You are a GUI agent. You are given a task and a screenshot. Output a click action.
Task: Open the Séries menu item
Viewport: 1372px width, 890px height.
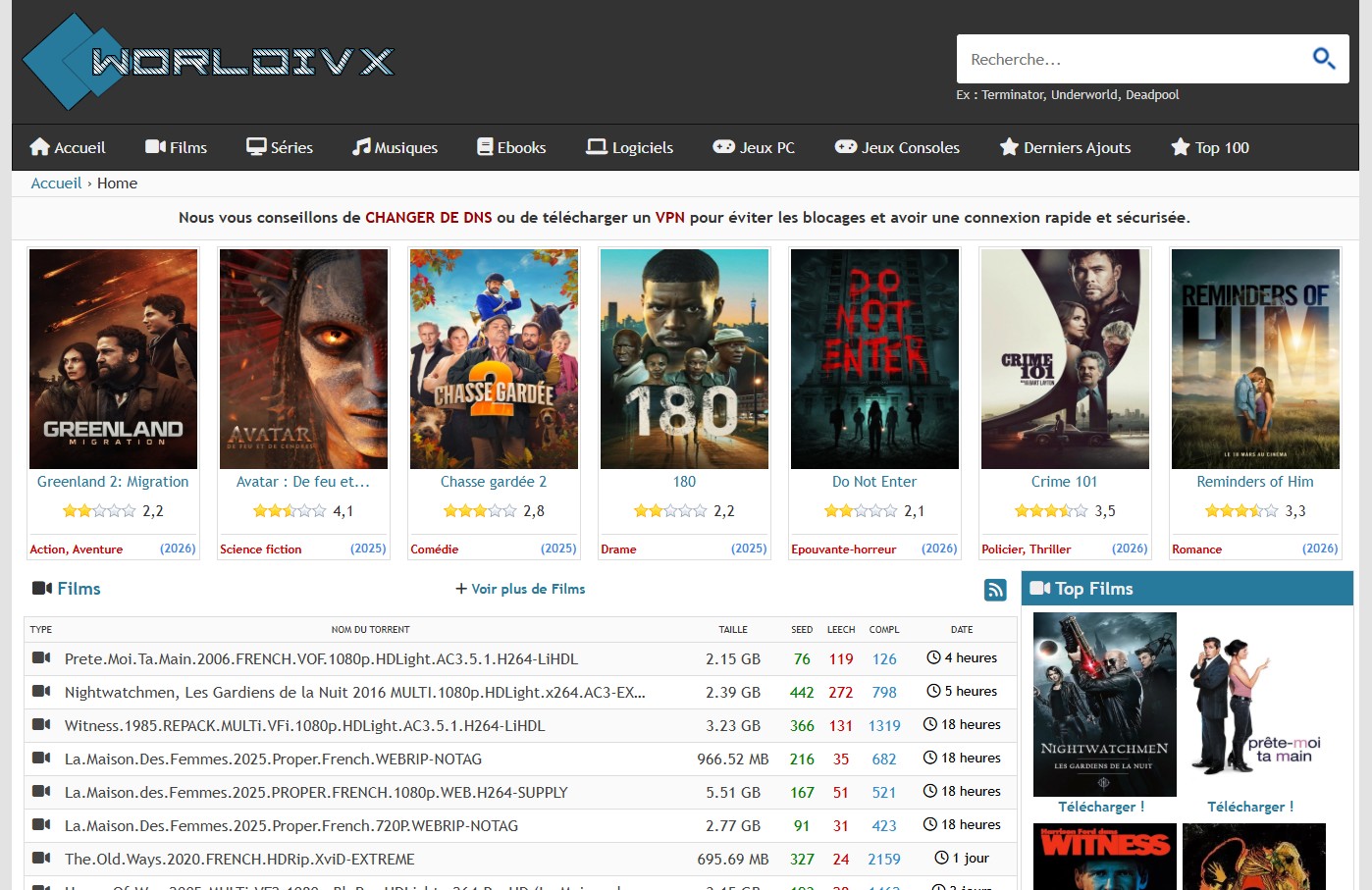(280, 147)
